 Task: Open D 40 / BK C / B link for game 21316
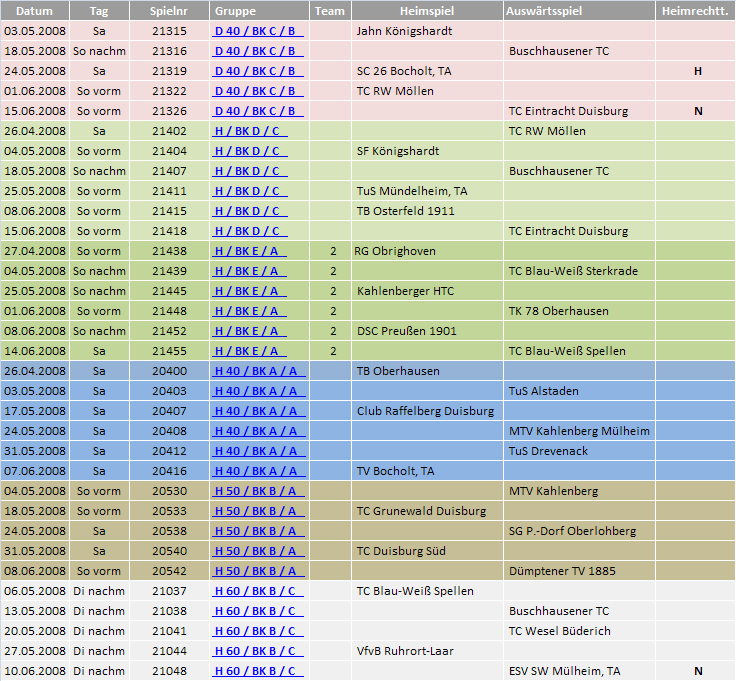pyautogui.click(x=259, y=51)
